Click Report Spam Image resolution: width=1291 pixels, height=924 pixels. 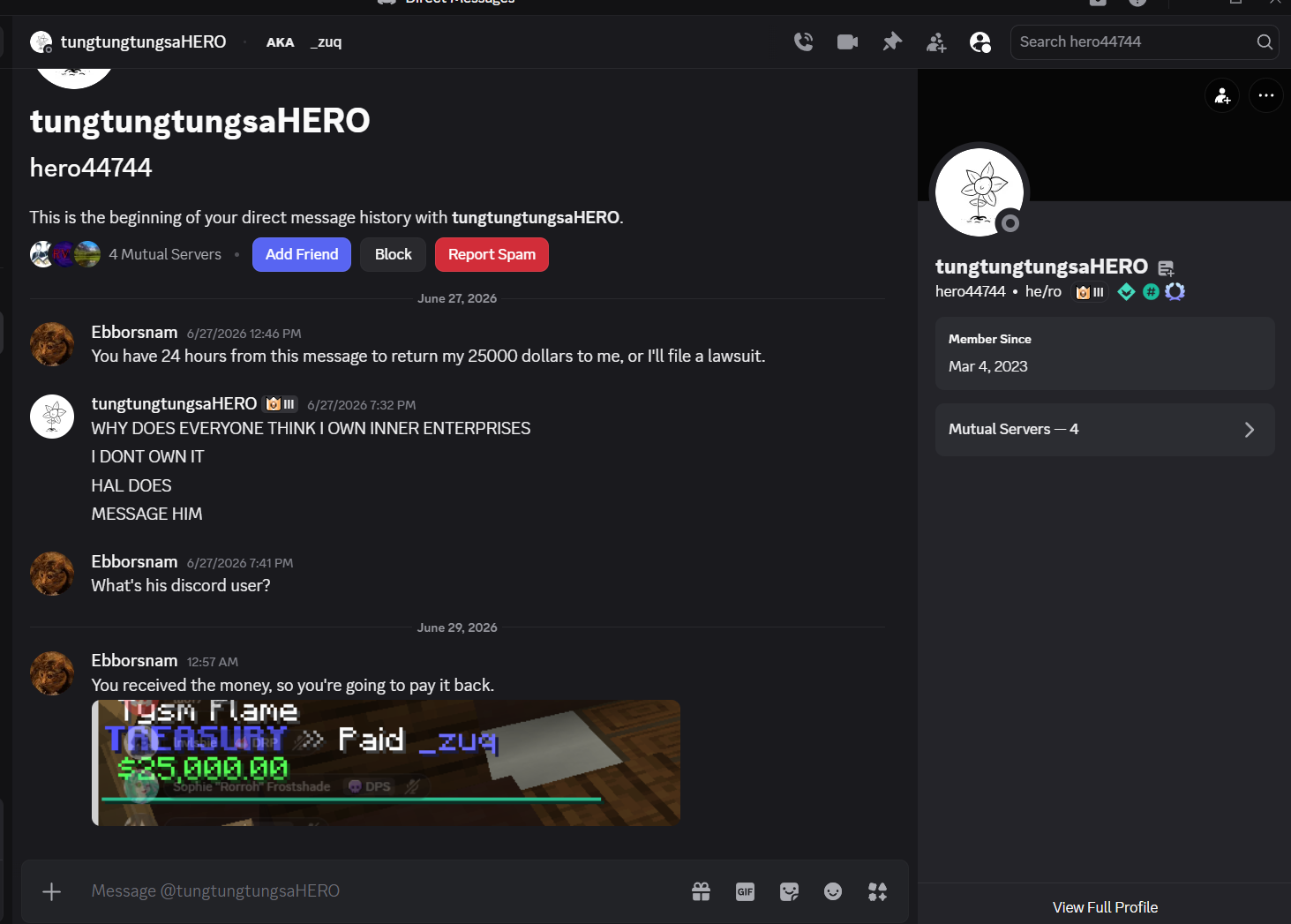tap(492, 254)
